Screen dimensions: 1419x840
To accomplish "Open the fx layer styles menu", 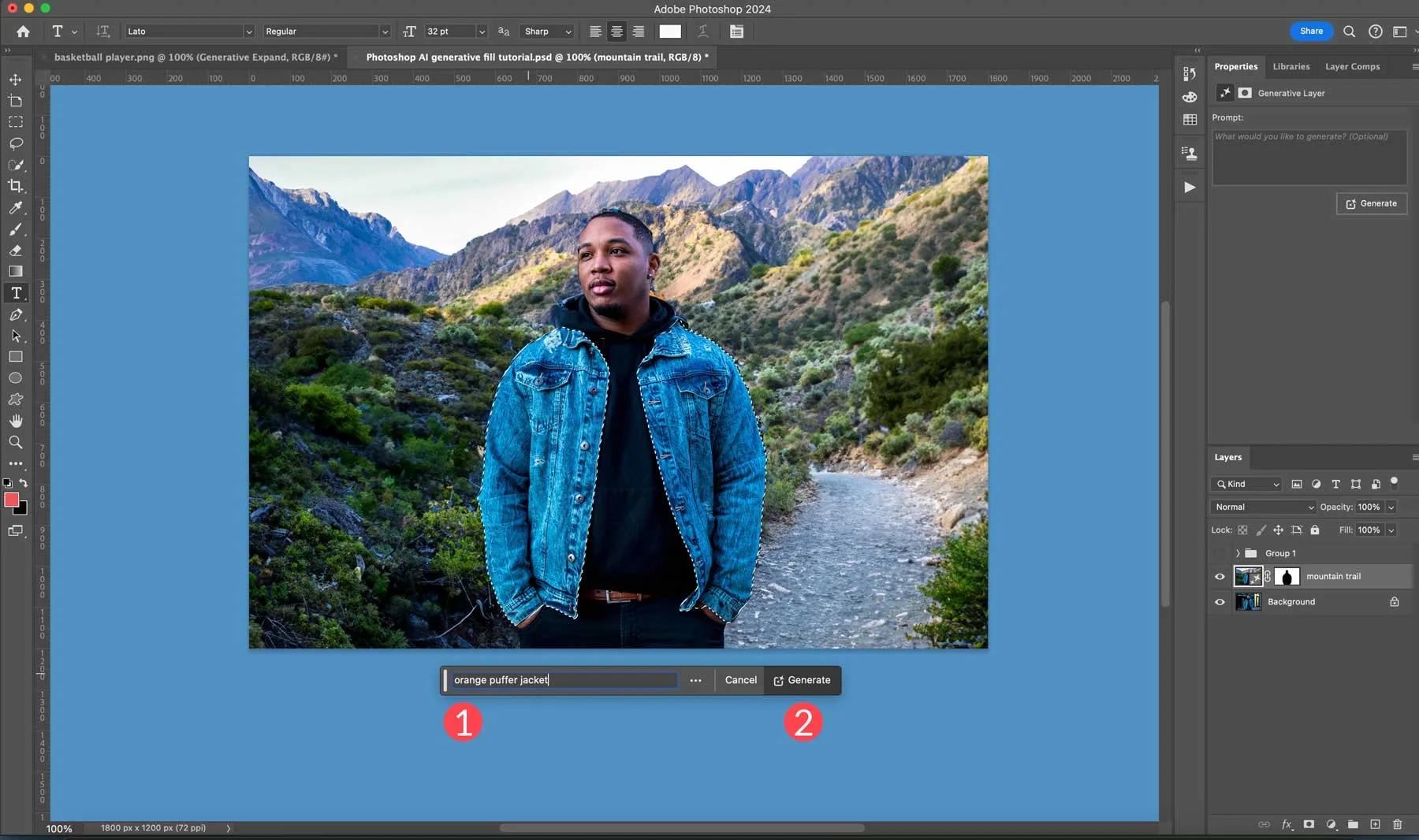I will (x=1287, y=824).
